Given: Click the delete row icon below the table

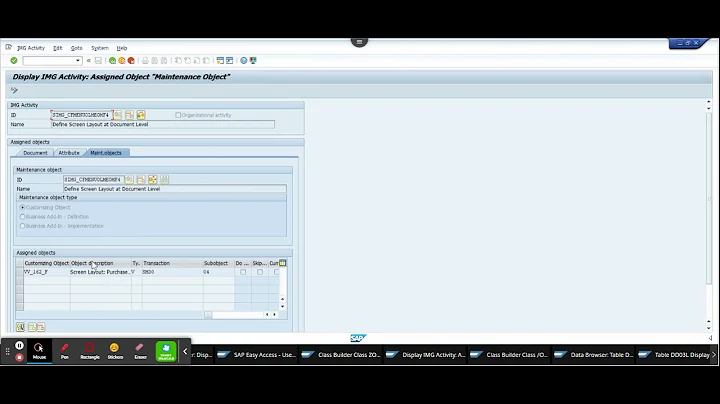Looking at the screenshot, I should coord(41,327).
